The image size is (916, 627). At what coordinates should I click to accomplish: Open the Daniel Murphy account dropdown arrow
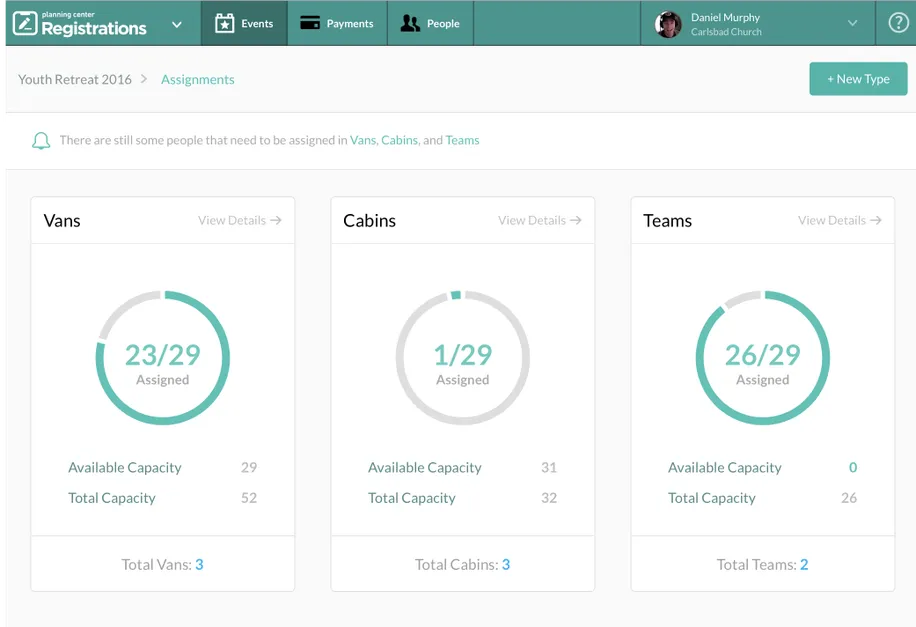[x=853, y=23]
